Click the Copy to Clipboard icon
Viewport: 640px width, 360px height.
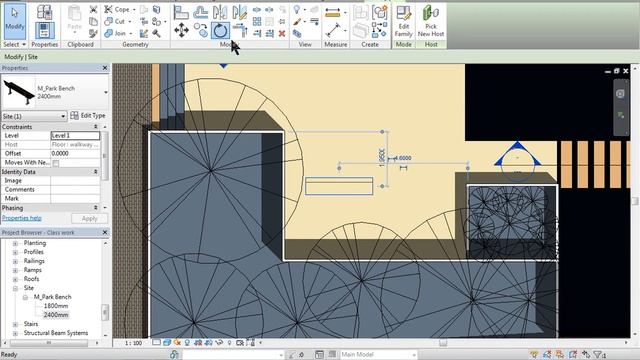pos(93,21)
